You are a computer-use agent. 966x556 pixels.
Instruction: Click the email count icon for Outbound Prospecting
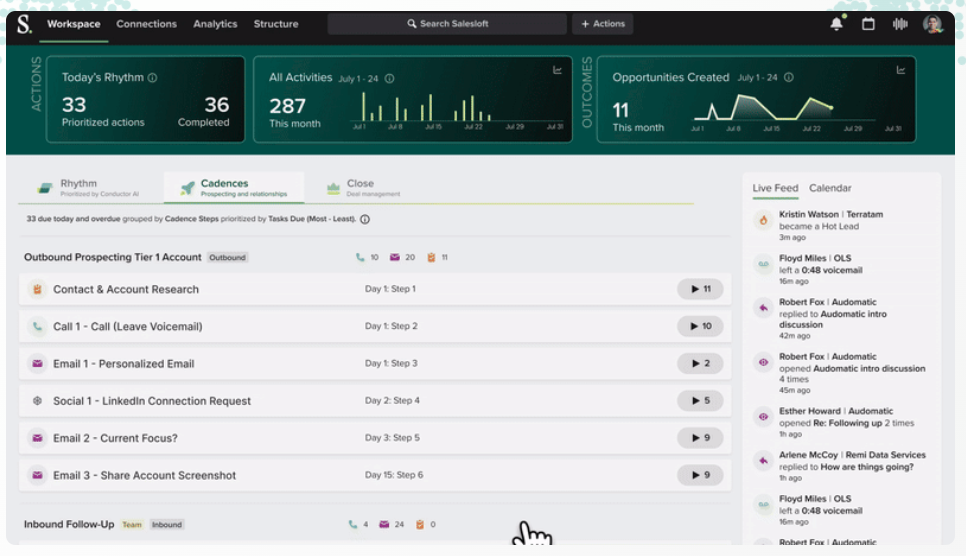395,257
